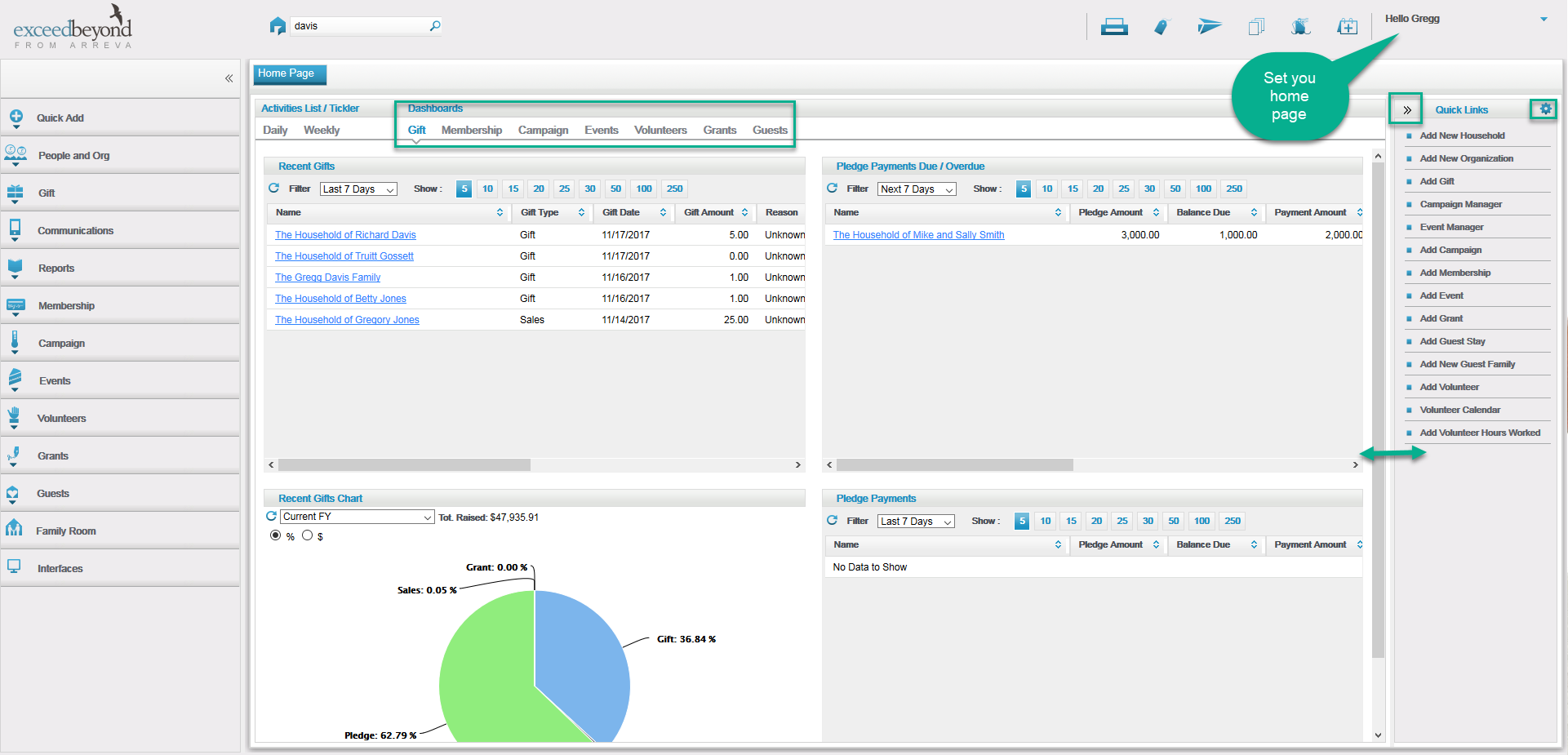Open the printer icon in the top toolbar
Screen dimensions: 1568x755
tap(1114, 27)
